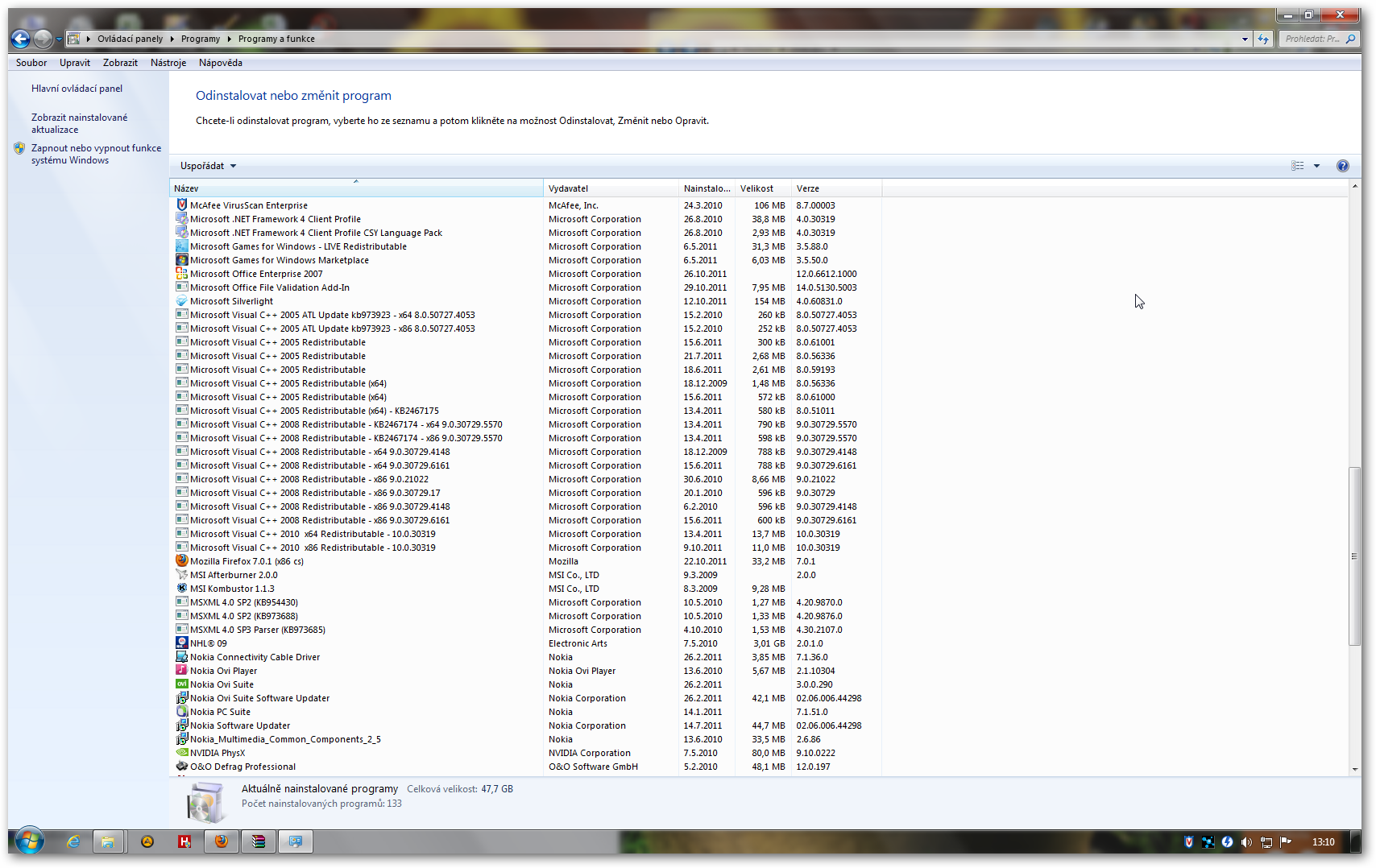1376x868 pixels.
Task: Click the Nokia PC Suite icon
Action: pyautogui.click(x=182, y=712)
